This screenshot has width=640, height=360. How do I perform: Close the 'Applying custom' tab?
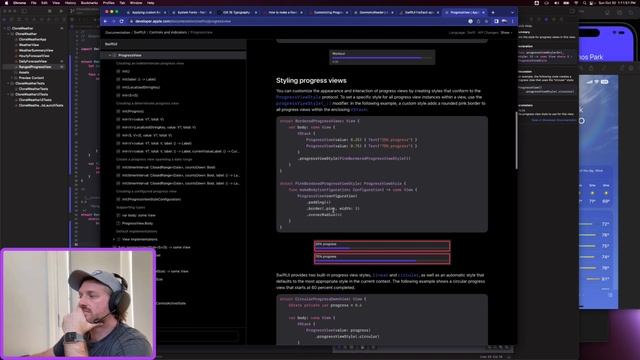coord(165,13)
